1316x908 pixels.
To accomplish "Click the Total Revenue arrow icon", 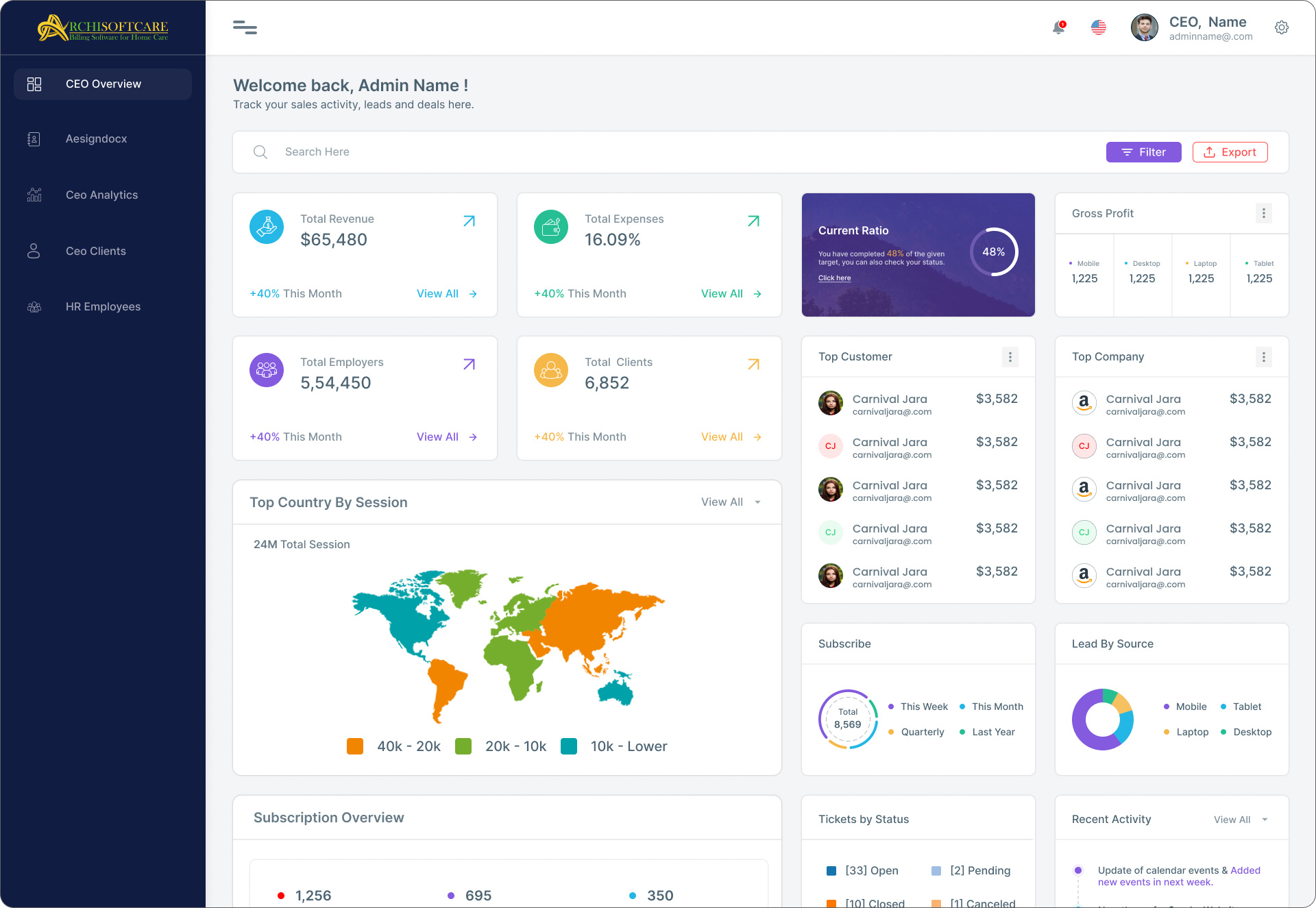I will [469, 221].
